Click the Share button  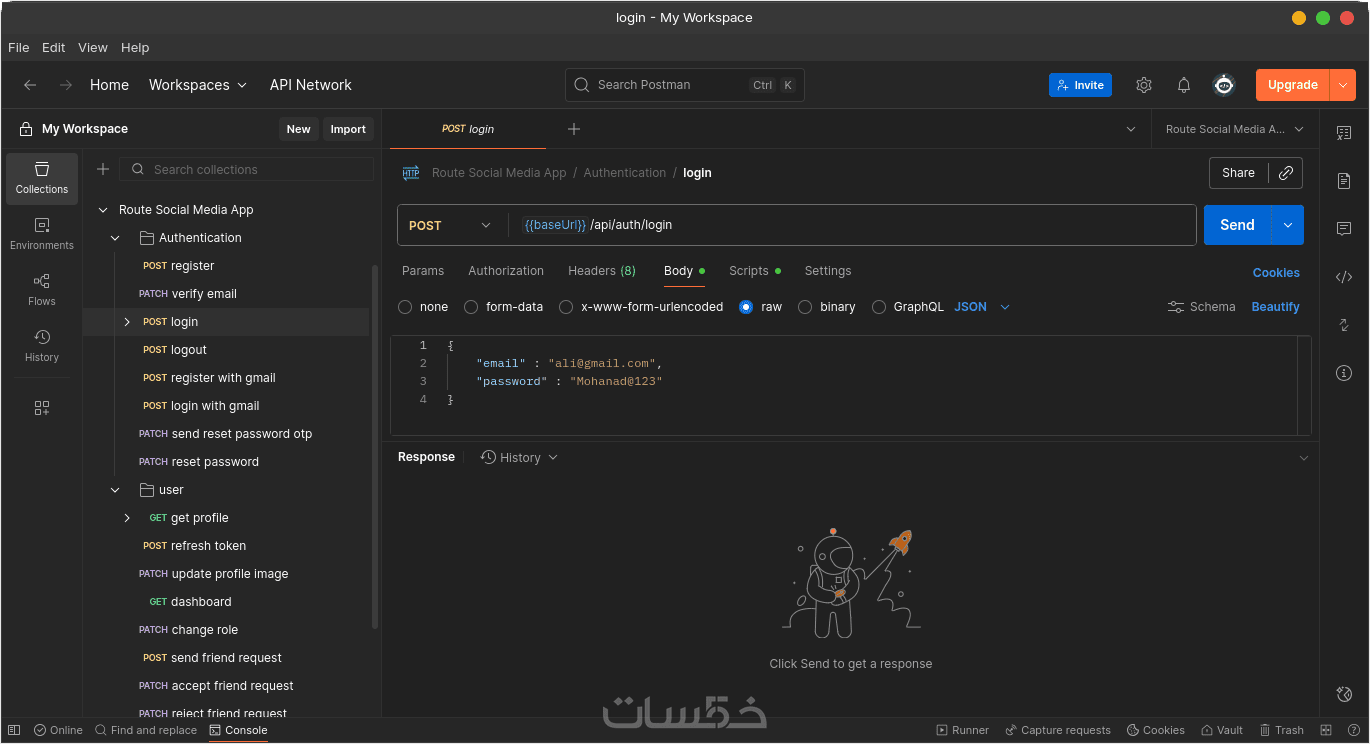point(1238,173)
